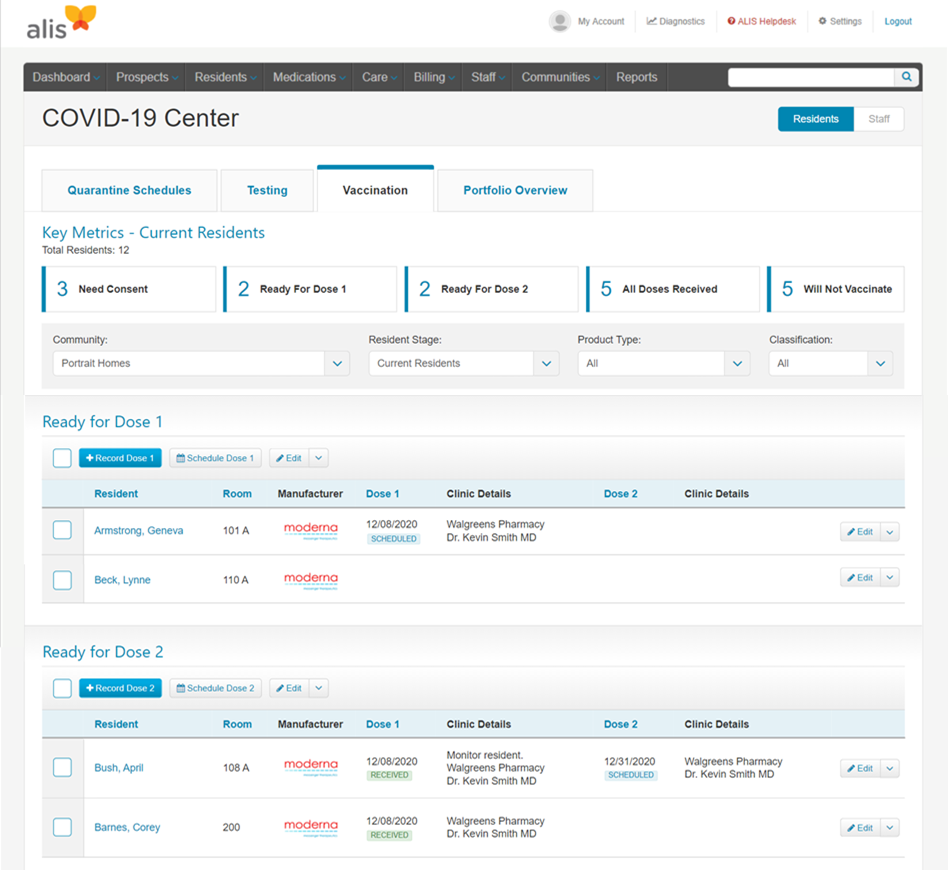This screenshot has height=870, width=948.
Task: Open resident Beck, Lynne
Action: point(122,580)
